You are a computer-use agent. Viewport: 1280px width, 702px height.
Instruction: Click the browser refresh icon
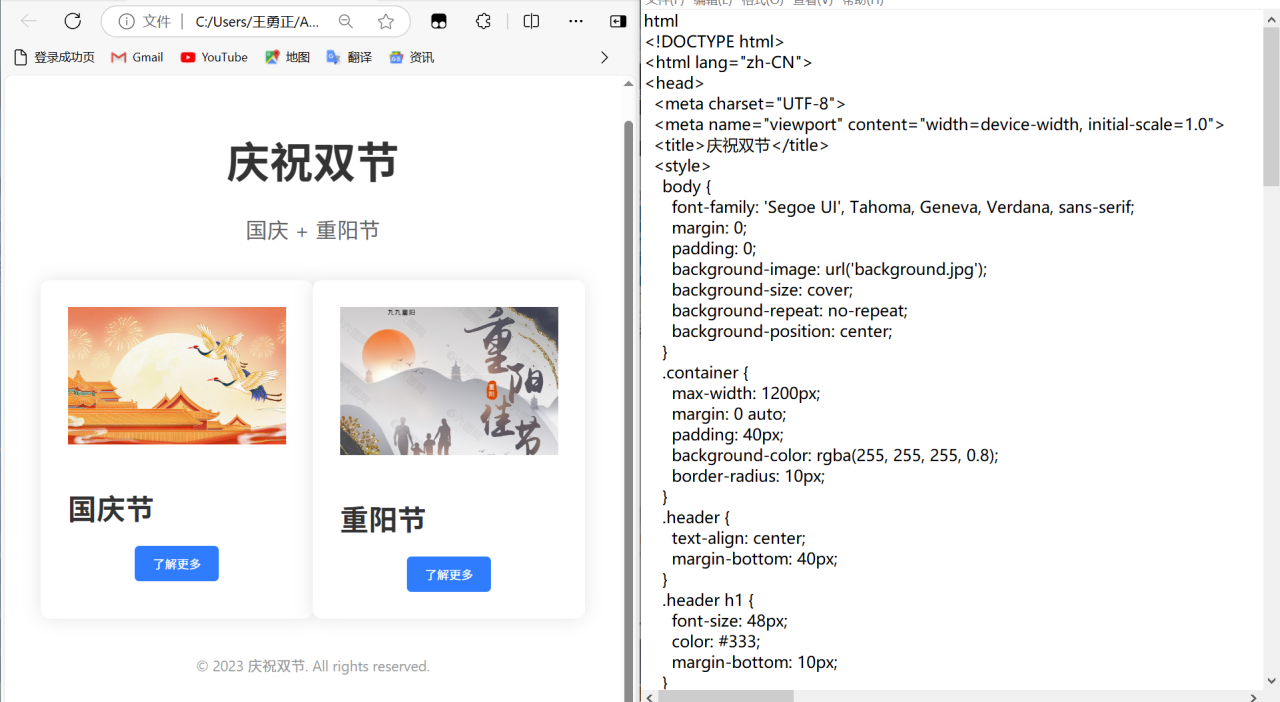pyautogui.click(x=73, y=21)
